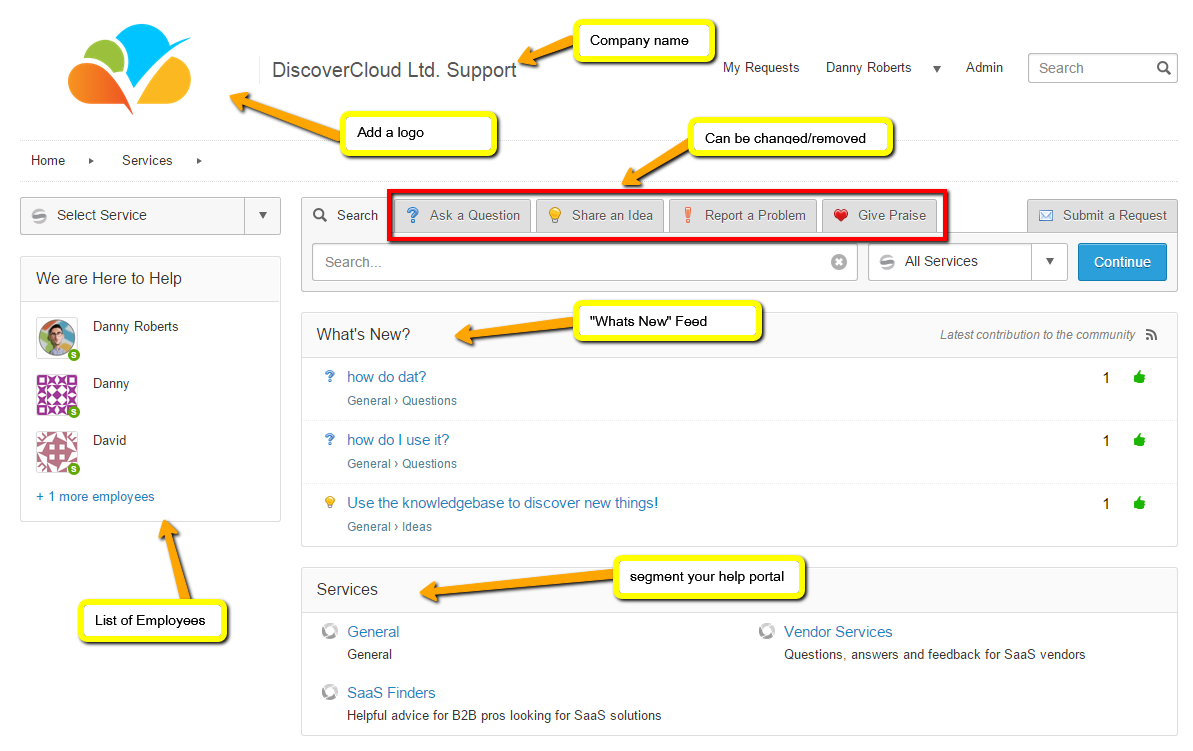
Task: Click Danny Roberts' avatar photo
Action: coord(56,337)
